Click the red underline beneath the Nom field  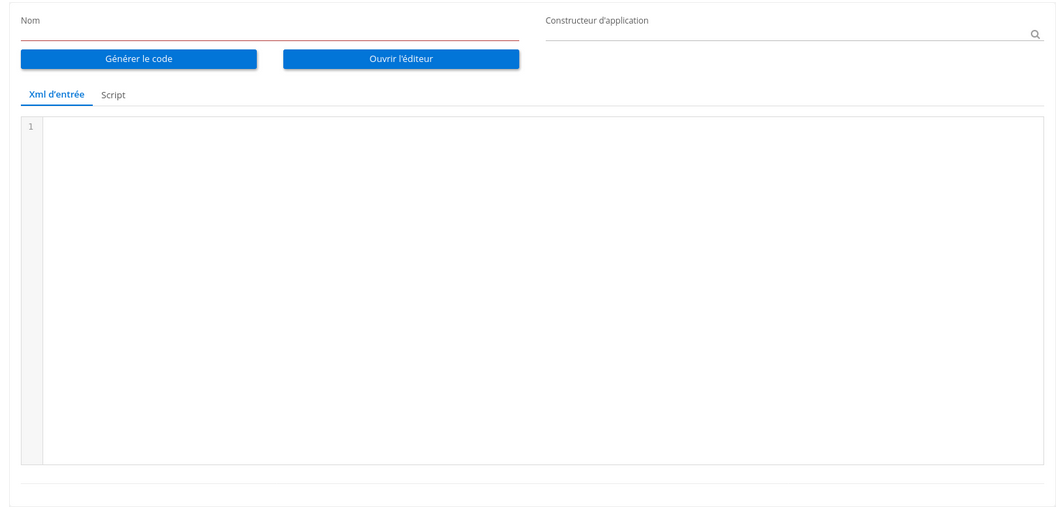click(x=269, y=40)
